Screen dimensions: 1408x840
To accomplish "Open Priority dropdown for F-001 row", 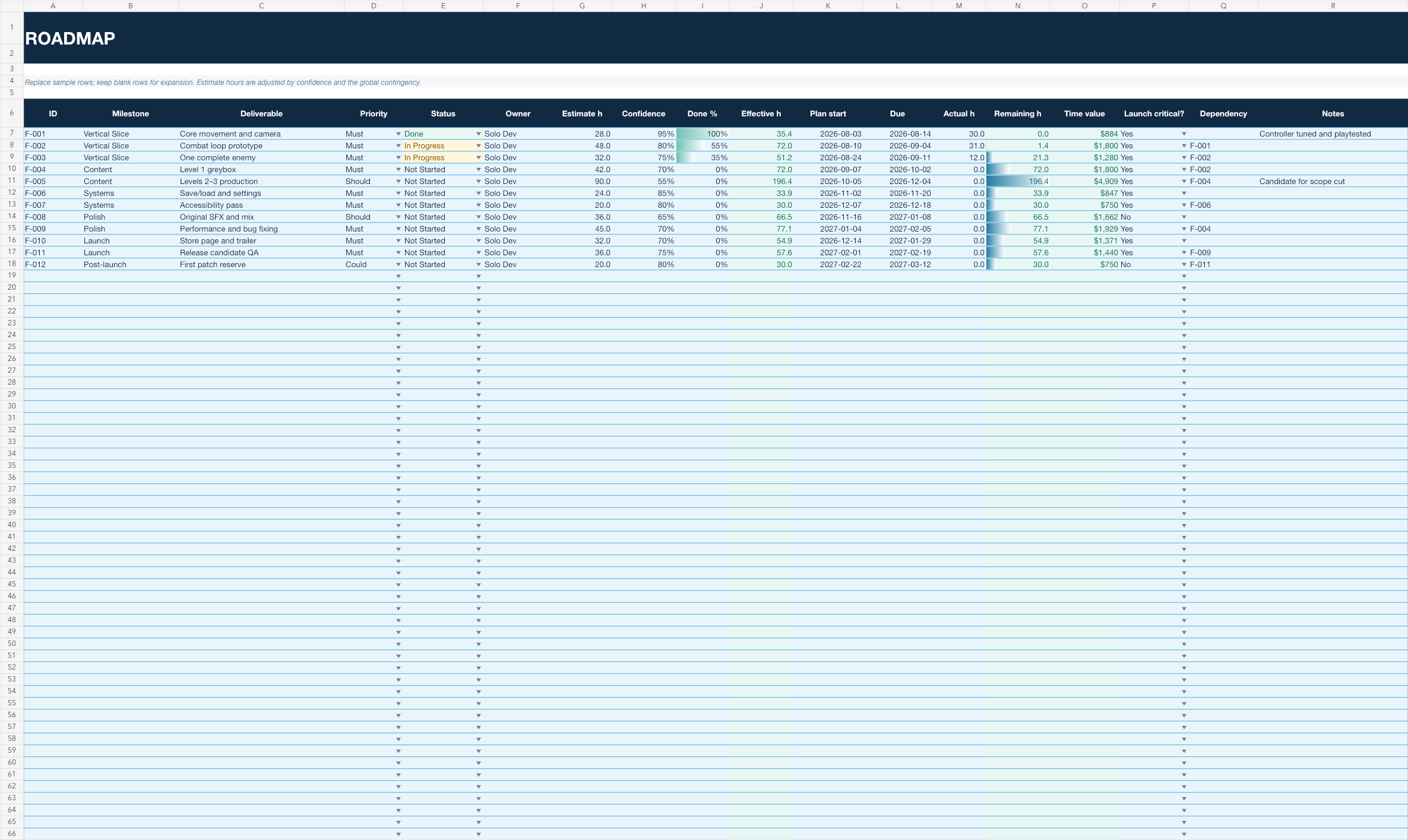I will [x=398, y=134].
